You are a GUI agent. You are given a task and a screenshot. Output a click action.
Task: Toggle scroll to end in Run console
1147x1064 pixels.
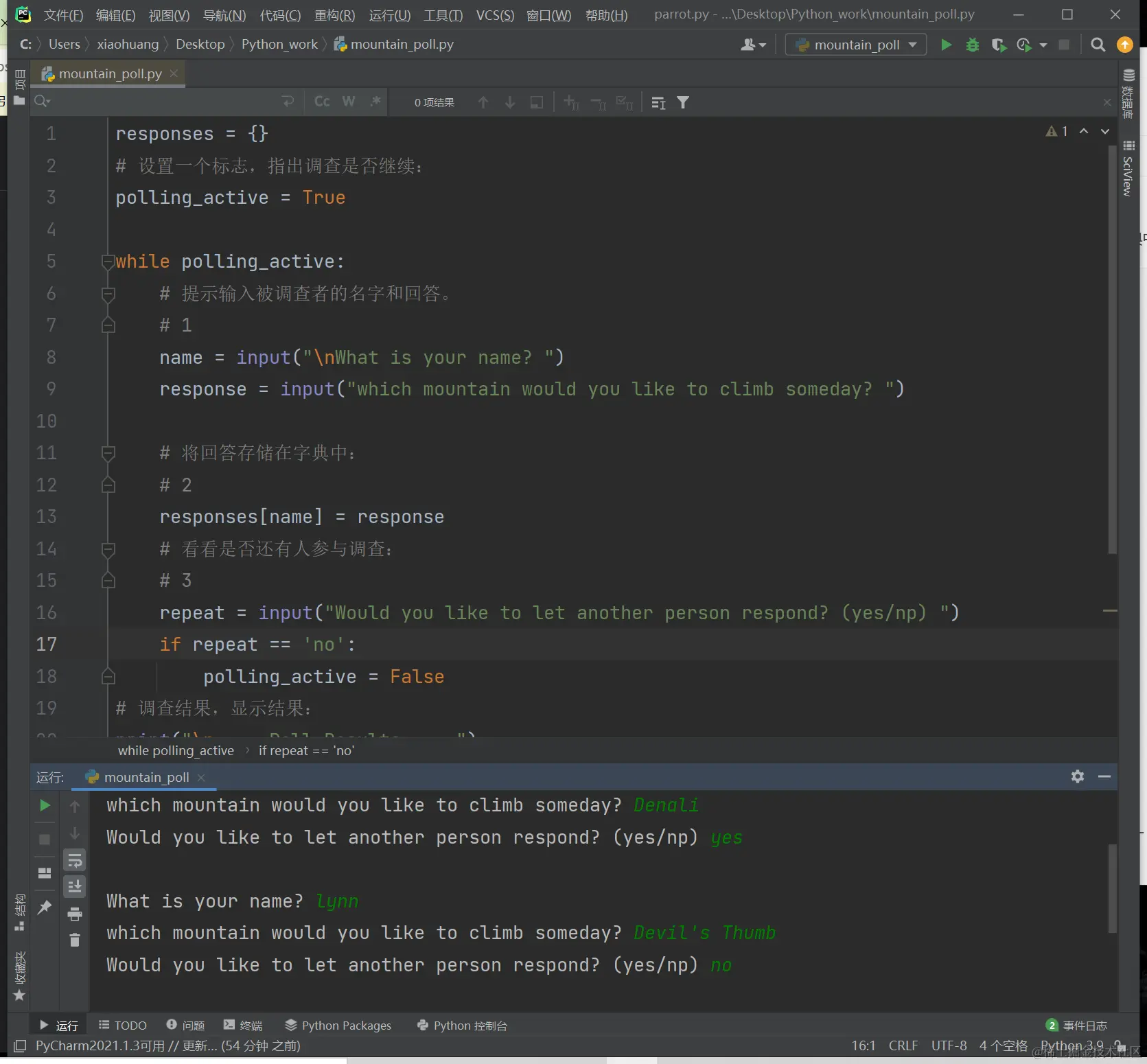coord(75,886)
